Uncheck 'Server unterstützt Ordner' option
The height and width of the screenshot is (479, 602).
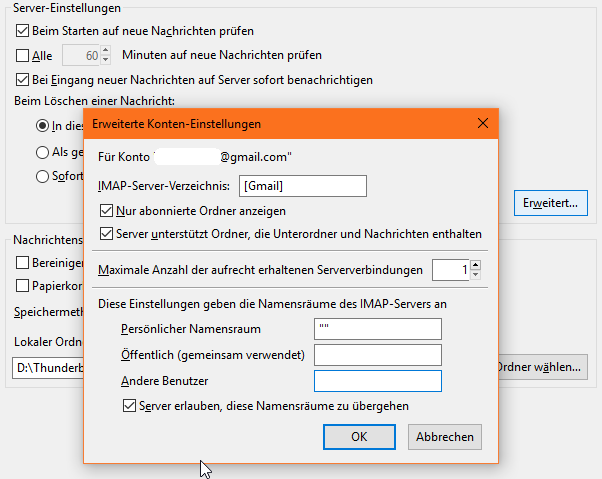pyautogui.click(x=106, y=234)
